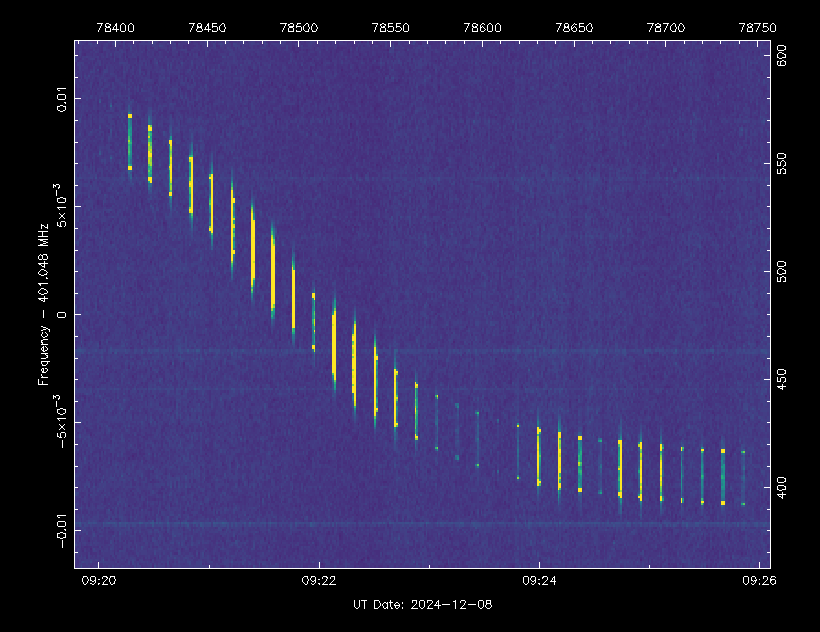Click the 0.01 frequency tick label
Screen dimensions: 820x632
63,99
